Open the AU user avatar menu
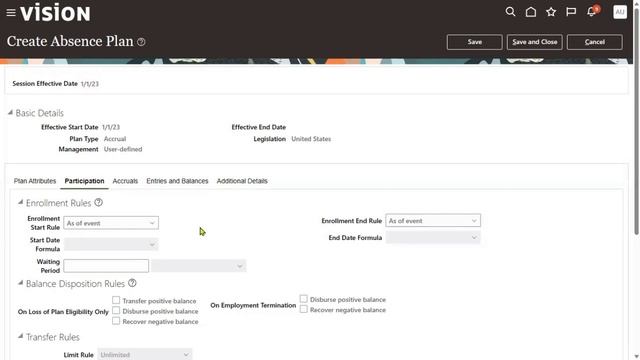The image size is (640, 360). click(620, 12)
